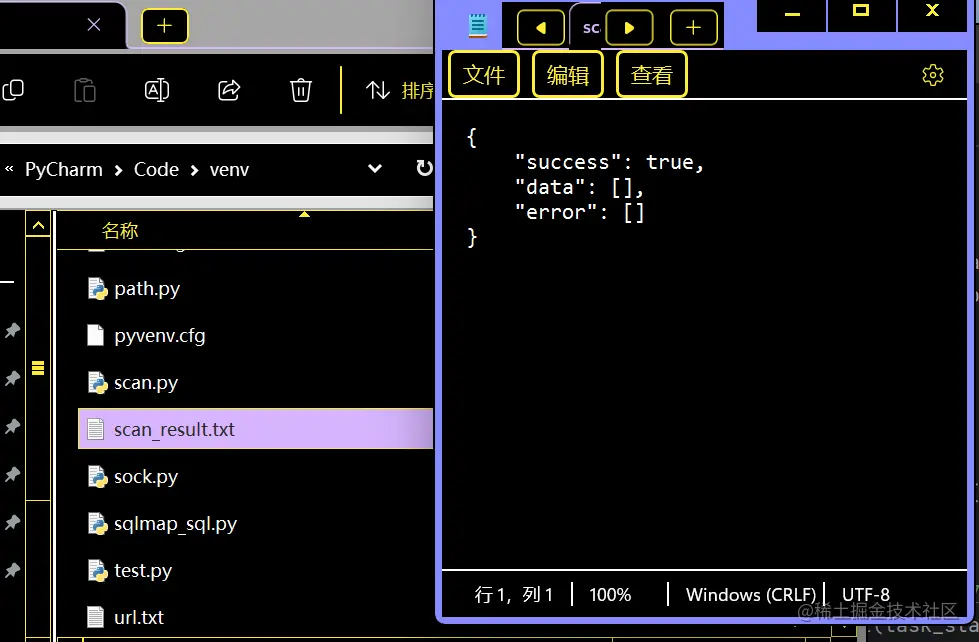Select the sqlmap_sql.py file
This screenshot has height=642, width=979.
click(255, 523)
